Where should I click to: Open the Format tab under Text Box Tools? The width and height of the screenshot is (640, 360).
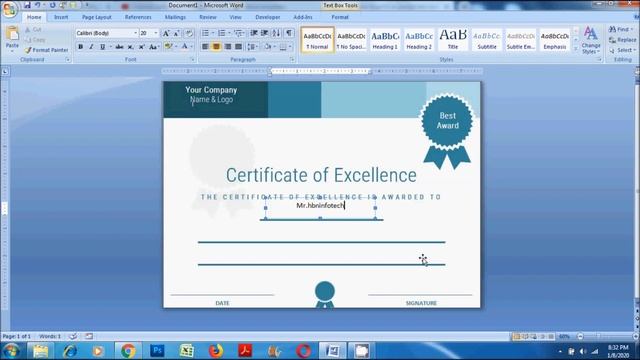click(340, 17)
